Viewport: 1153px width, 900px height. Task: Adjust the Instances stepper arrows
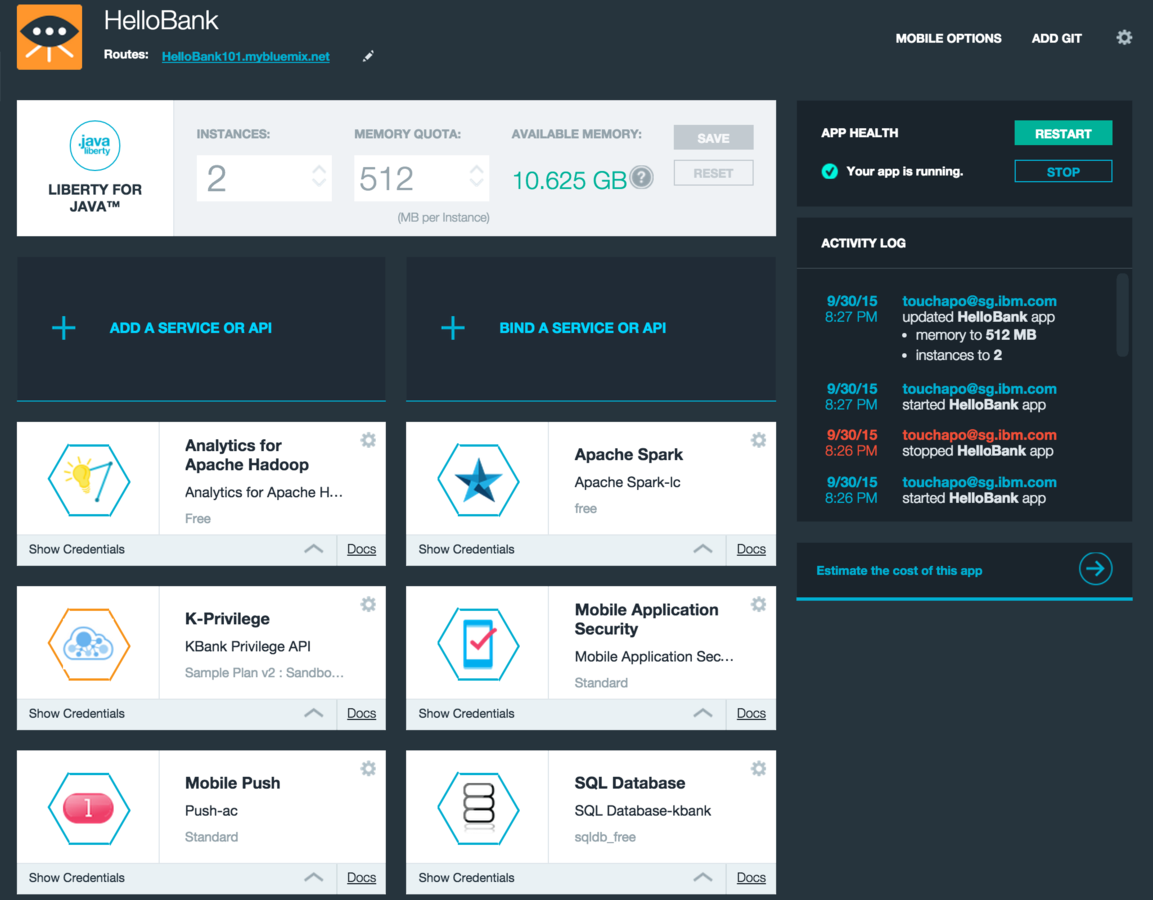pos(319,176)
